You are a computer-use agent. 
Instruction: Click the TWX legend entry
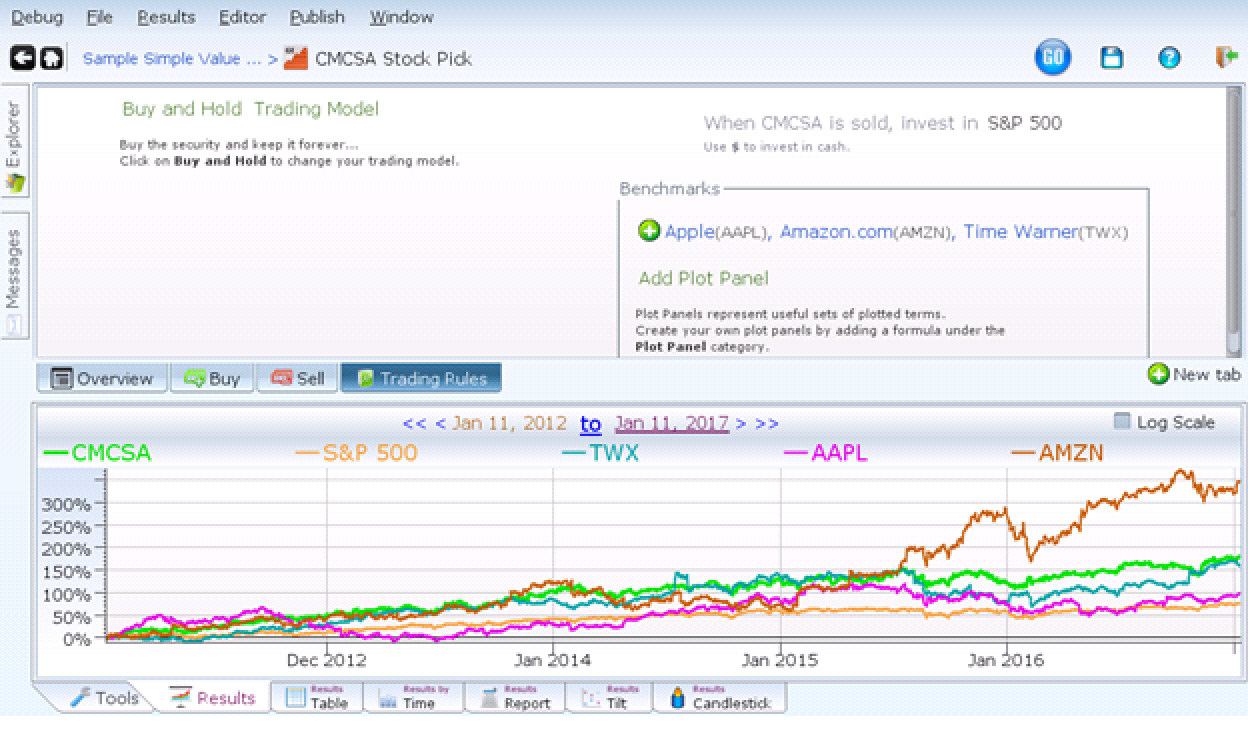point(600,453)
